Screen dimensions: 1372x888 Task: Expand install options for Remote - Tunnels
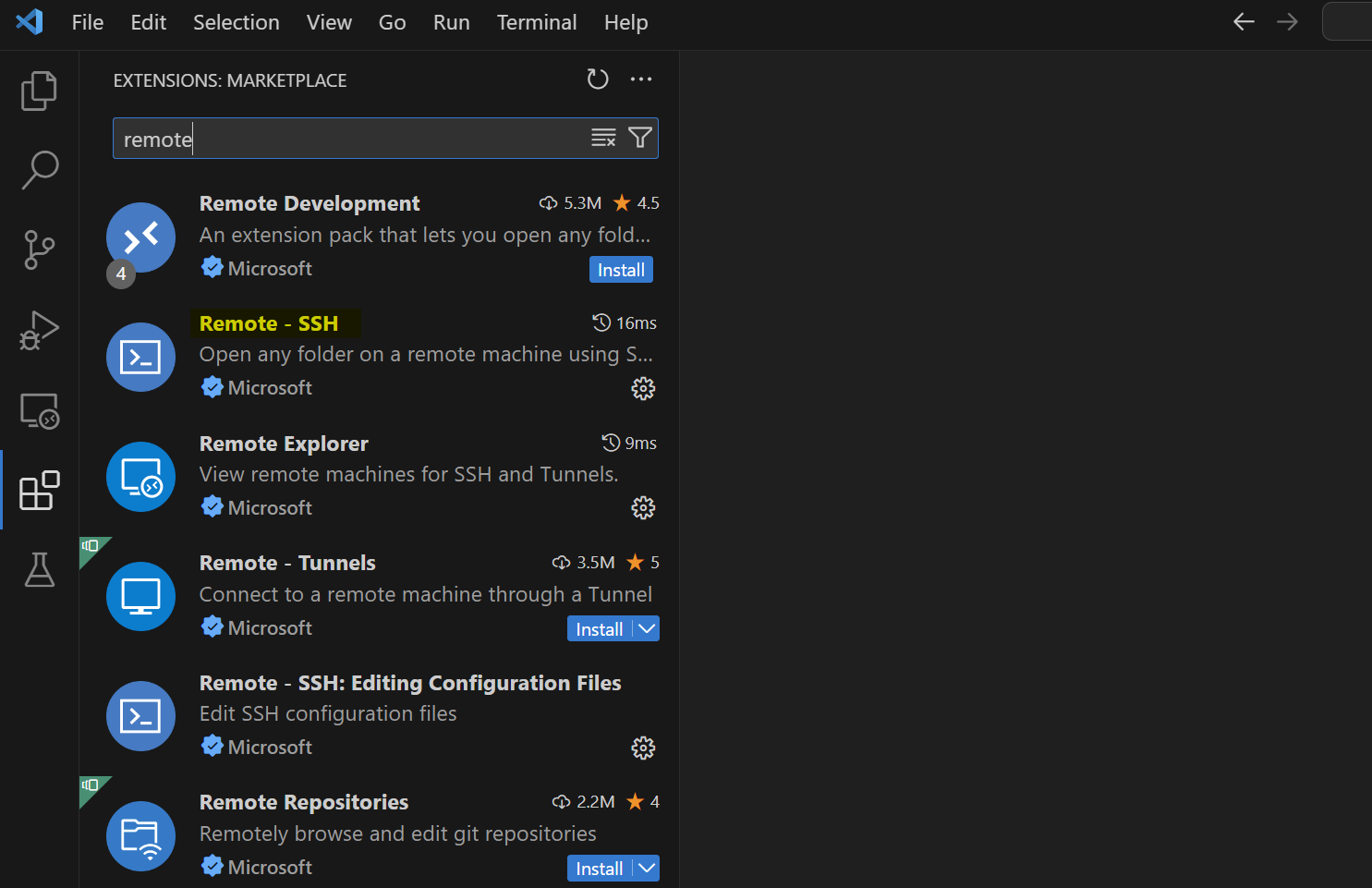647,629
